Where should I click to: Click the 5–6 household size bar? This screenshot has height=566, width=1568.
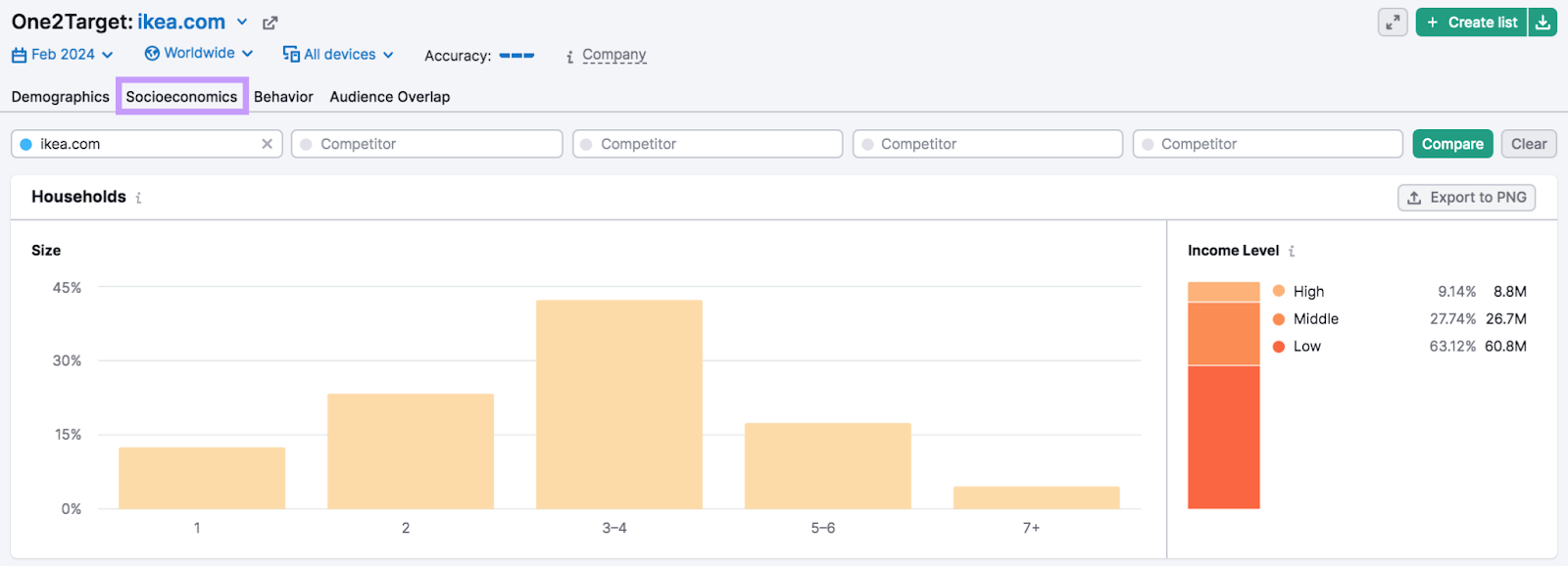828,466
